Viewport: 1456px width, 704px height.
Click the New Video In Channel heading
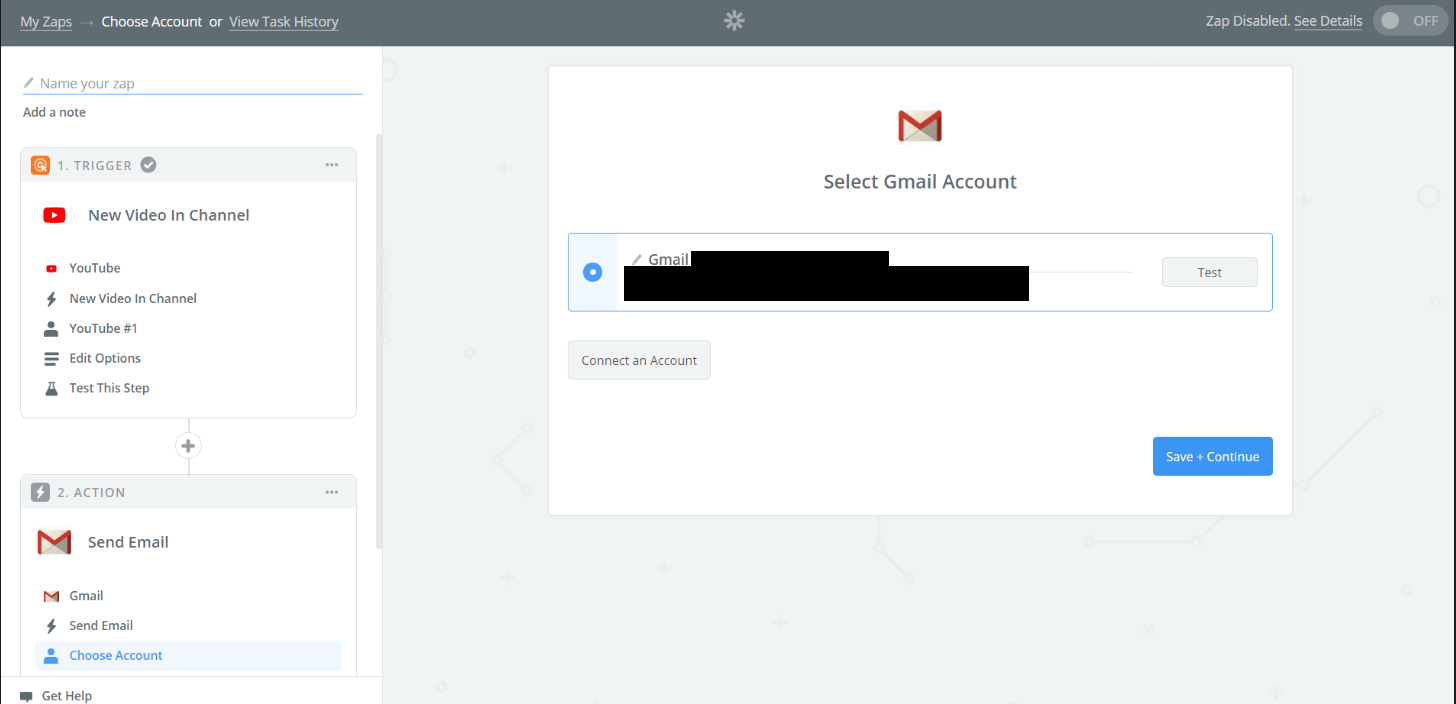169,215
